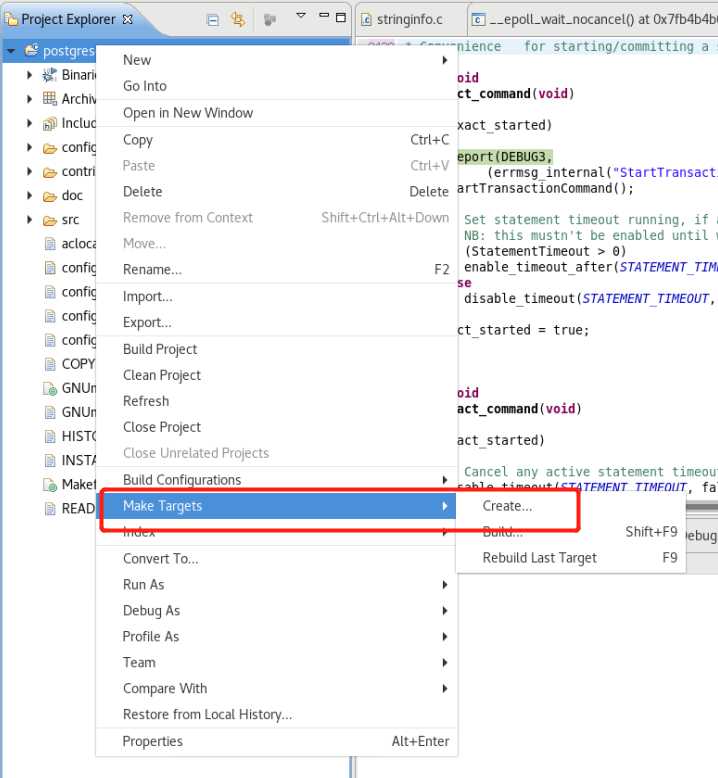Click Rebuild Last Target

[571, 558]
